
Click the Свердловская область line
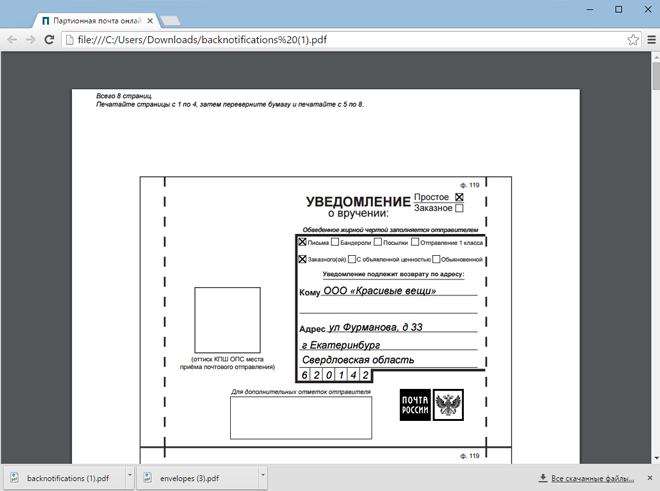pos(358,360)
